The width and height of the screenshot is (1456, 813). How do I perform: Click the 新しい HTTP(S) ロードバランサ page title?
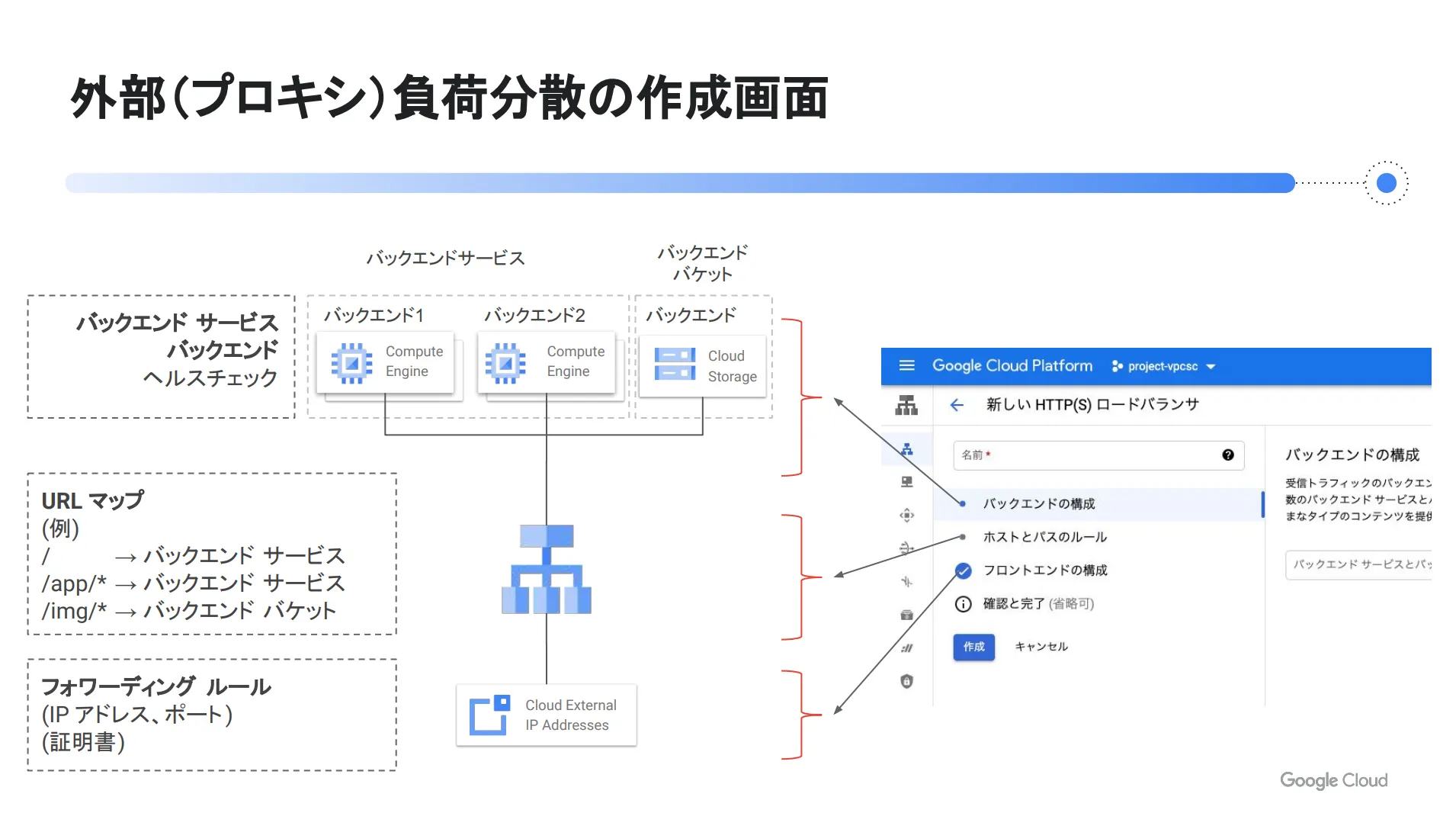(1092, 404)
